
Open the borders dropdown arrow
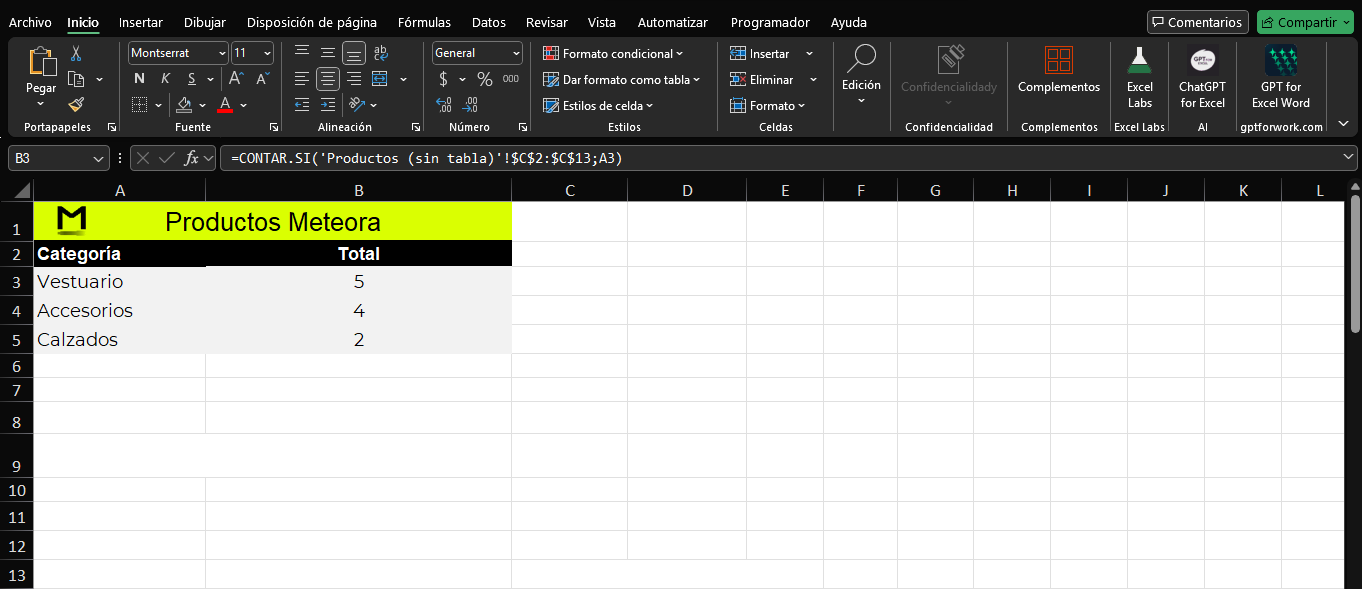click(x=158, y=105)
